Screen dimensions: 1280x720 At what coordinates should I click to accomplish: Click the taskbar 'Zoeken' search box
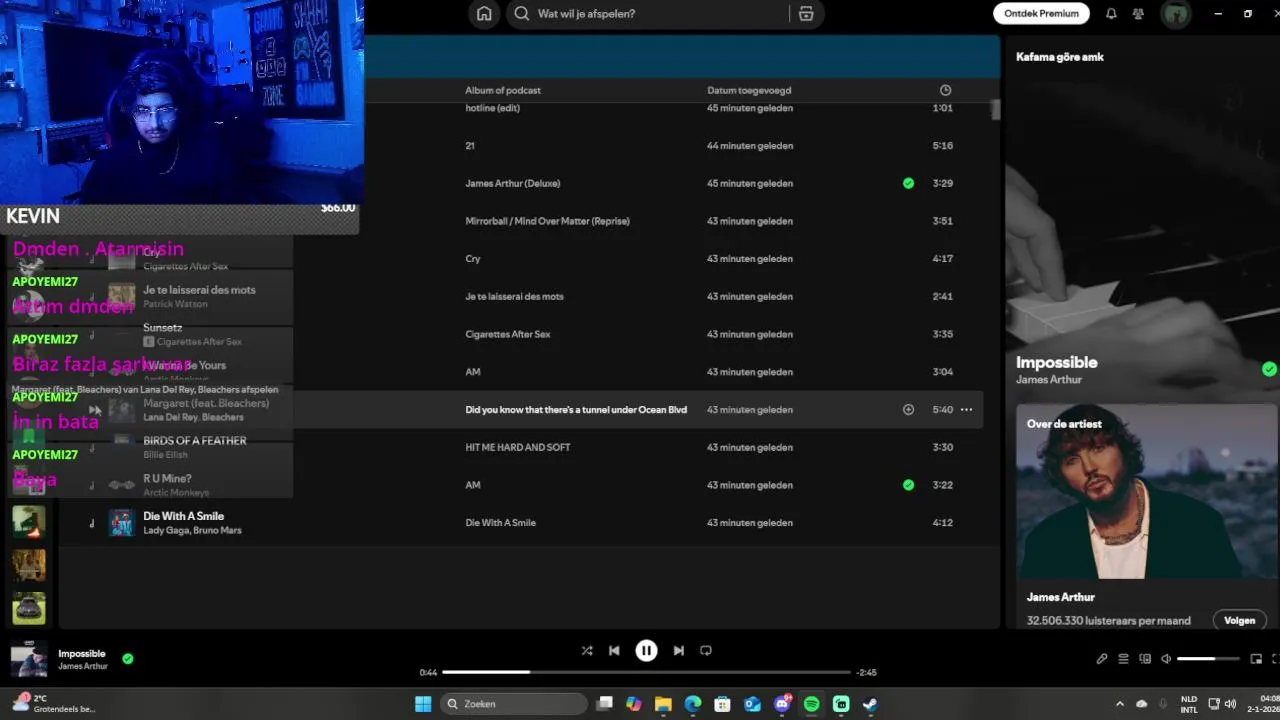pyautogui.click(x=514, y=704)
